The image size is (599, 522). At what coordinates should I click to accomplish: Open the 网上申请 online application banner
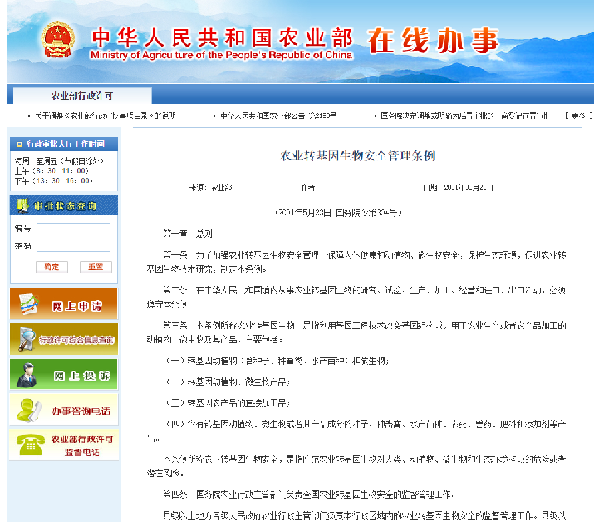[x=64, y=304]
